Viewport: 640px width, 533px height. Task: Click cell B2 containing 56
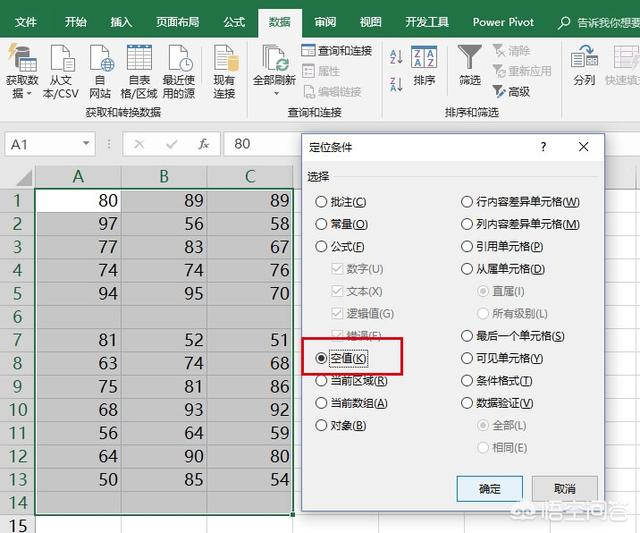(164, 224)
